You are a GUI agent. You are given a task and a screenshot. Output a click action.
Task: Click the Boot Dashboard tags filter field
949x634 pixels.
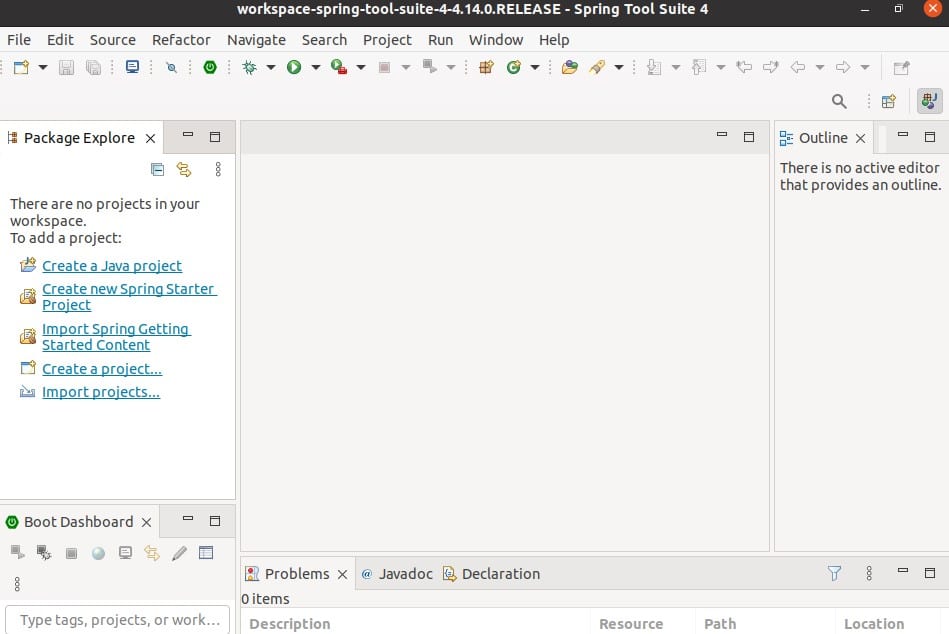coord(118,619)
